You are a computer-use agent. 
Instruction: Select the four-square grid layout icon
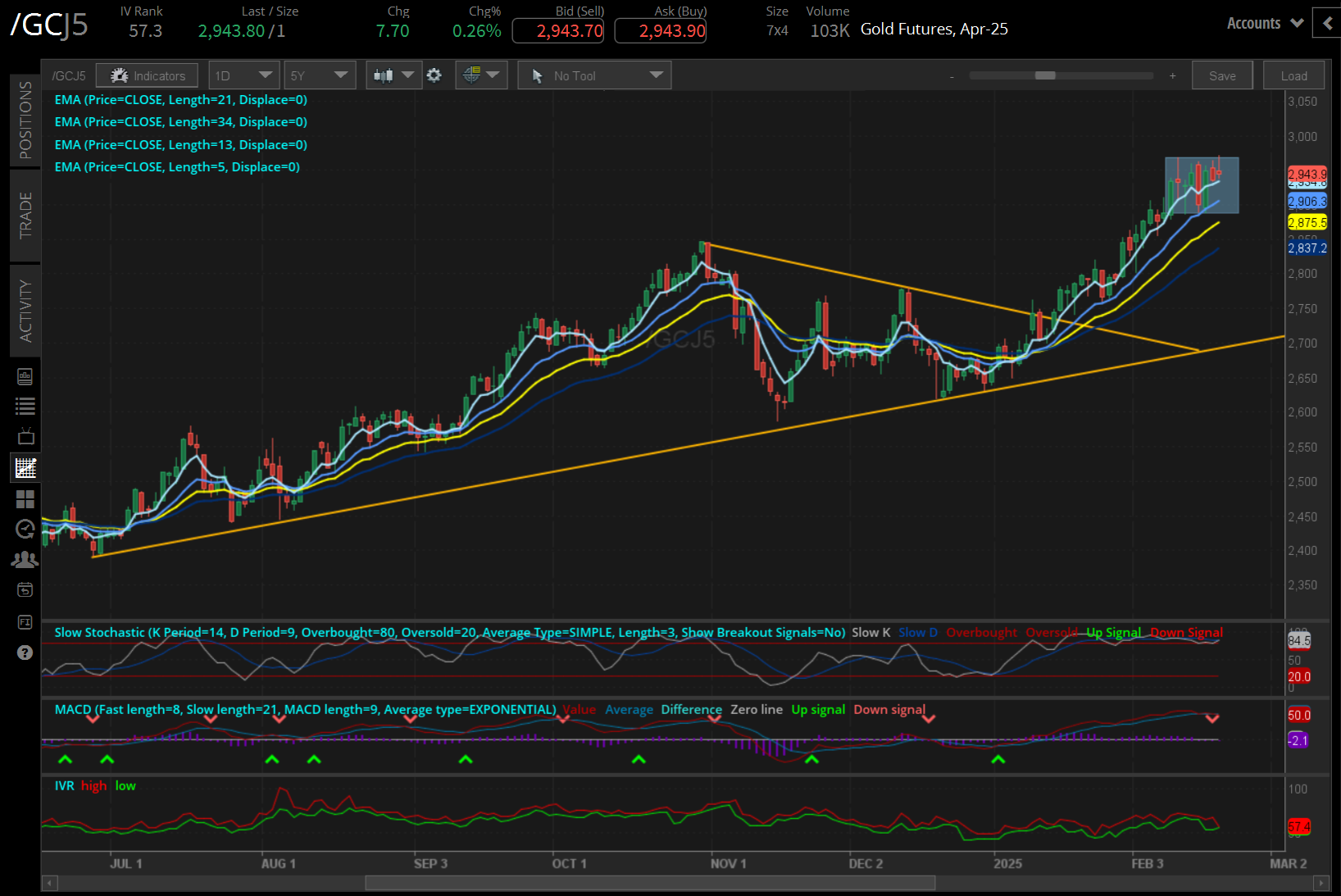(x=25, y=499)
